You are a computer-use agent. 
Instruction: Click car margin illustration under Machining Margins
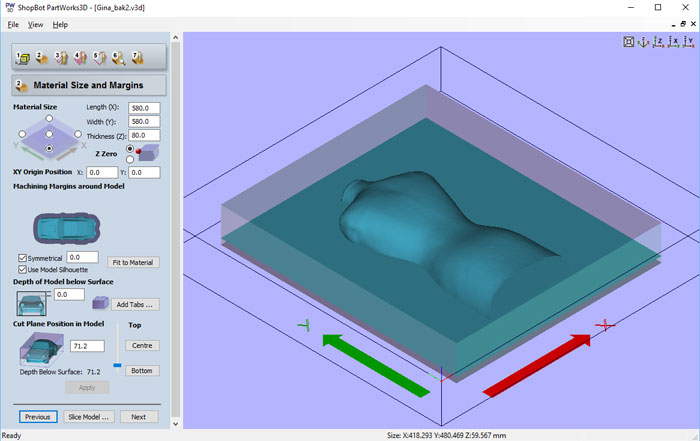click(x=67, y=229)
